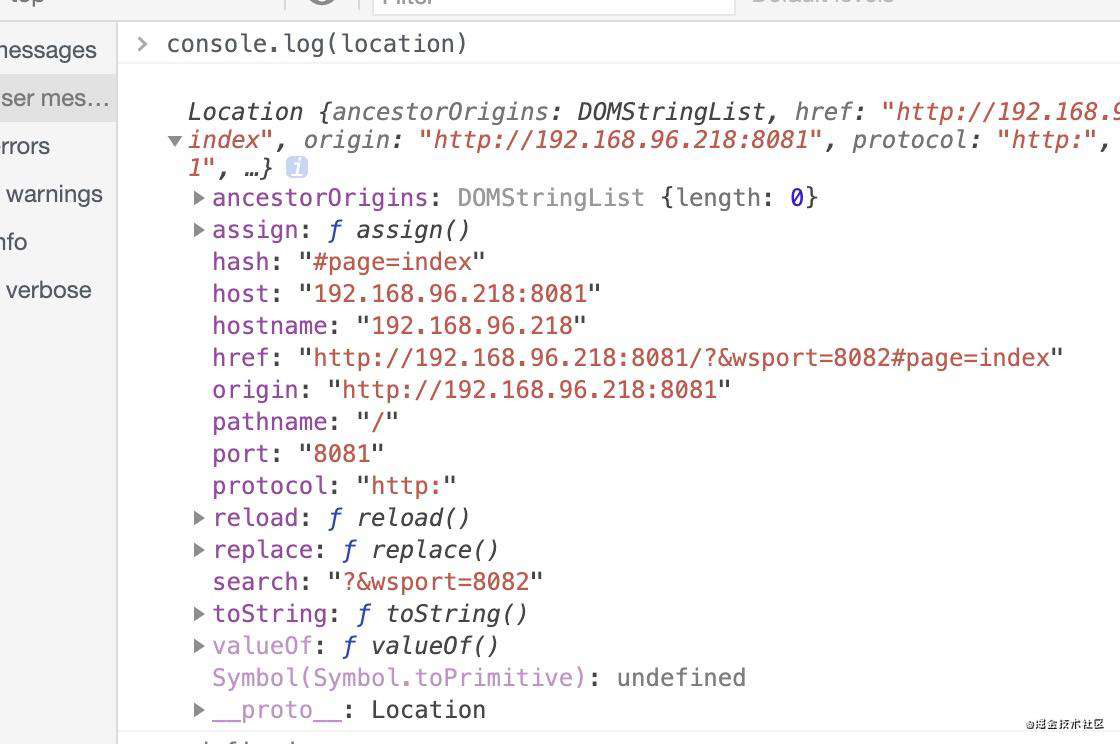Click the info badge icon after the Location summary
Screen dimensions: 1120x744
[x=296, y=168]
